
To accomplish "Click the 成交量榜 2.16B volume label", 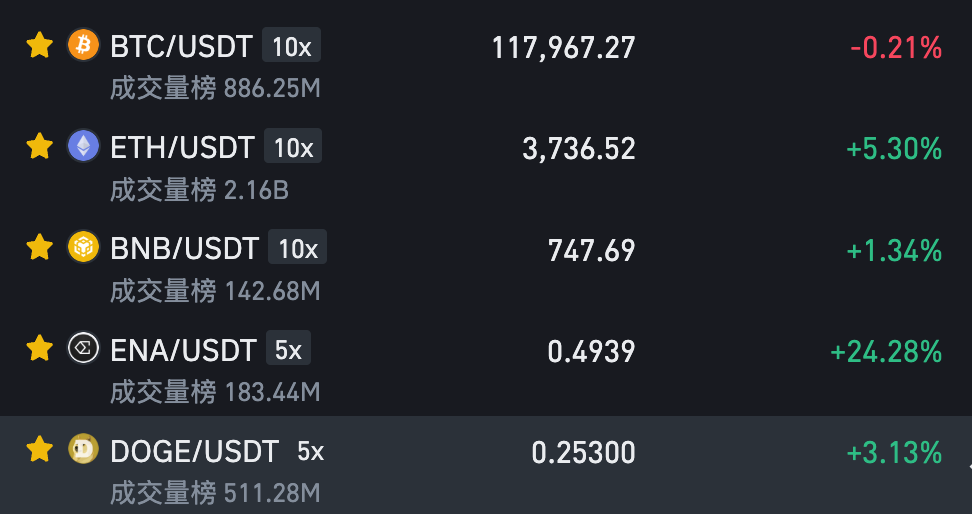I will (x=200, y=190).
